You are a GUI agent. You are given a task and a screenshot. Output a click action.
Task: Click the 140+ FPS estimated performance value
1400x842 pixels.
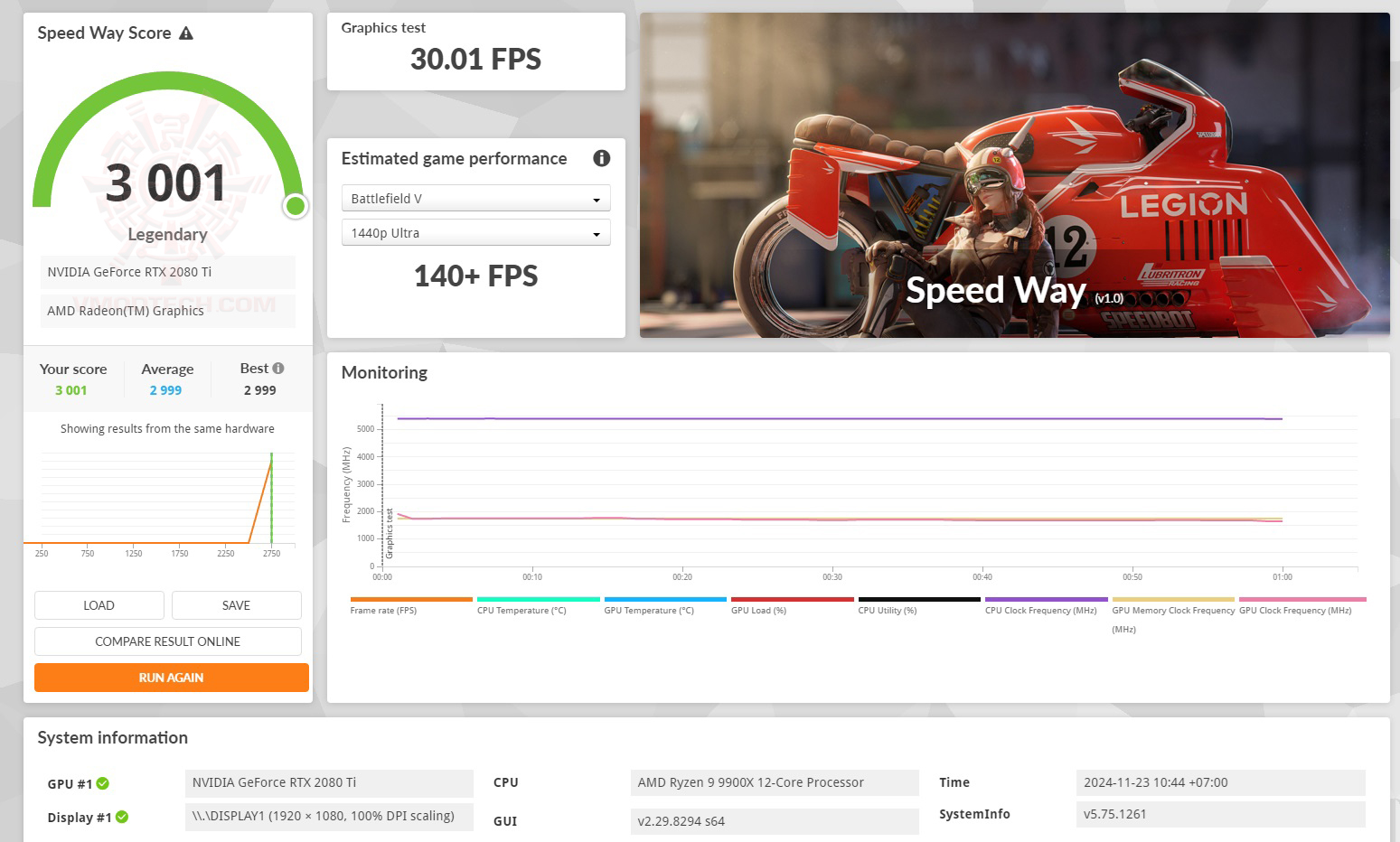pyautogui.click(x=475, y=276)
